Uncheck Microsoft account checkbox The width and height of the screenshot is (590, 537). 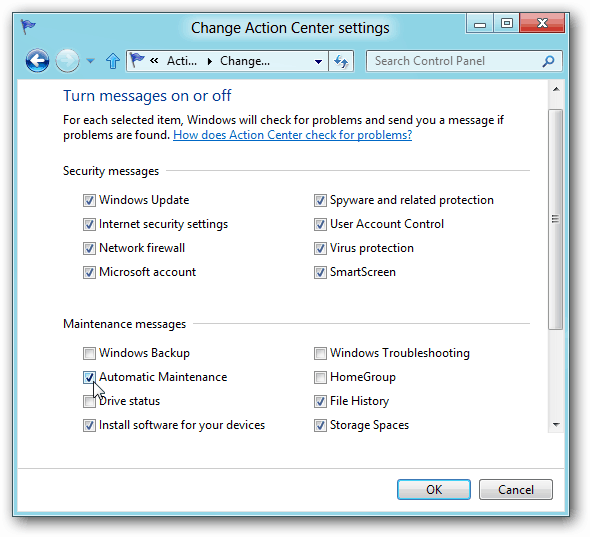(89, 272)
